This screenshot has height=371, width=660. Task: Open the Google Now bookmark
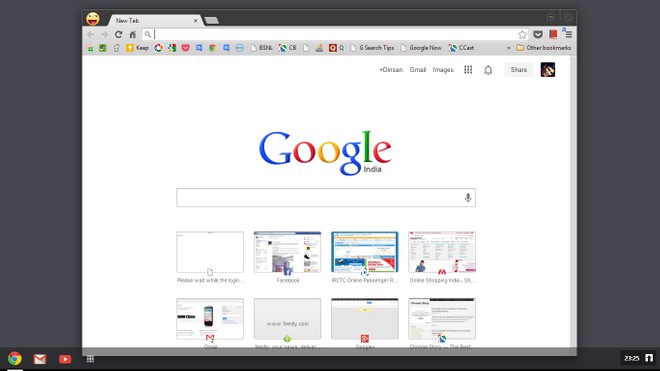click(x=421, y=48)
